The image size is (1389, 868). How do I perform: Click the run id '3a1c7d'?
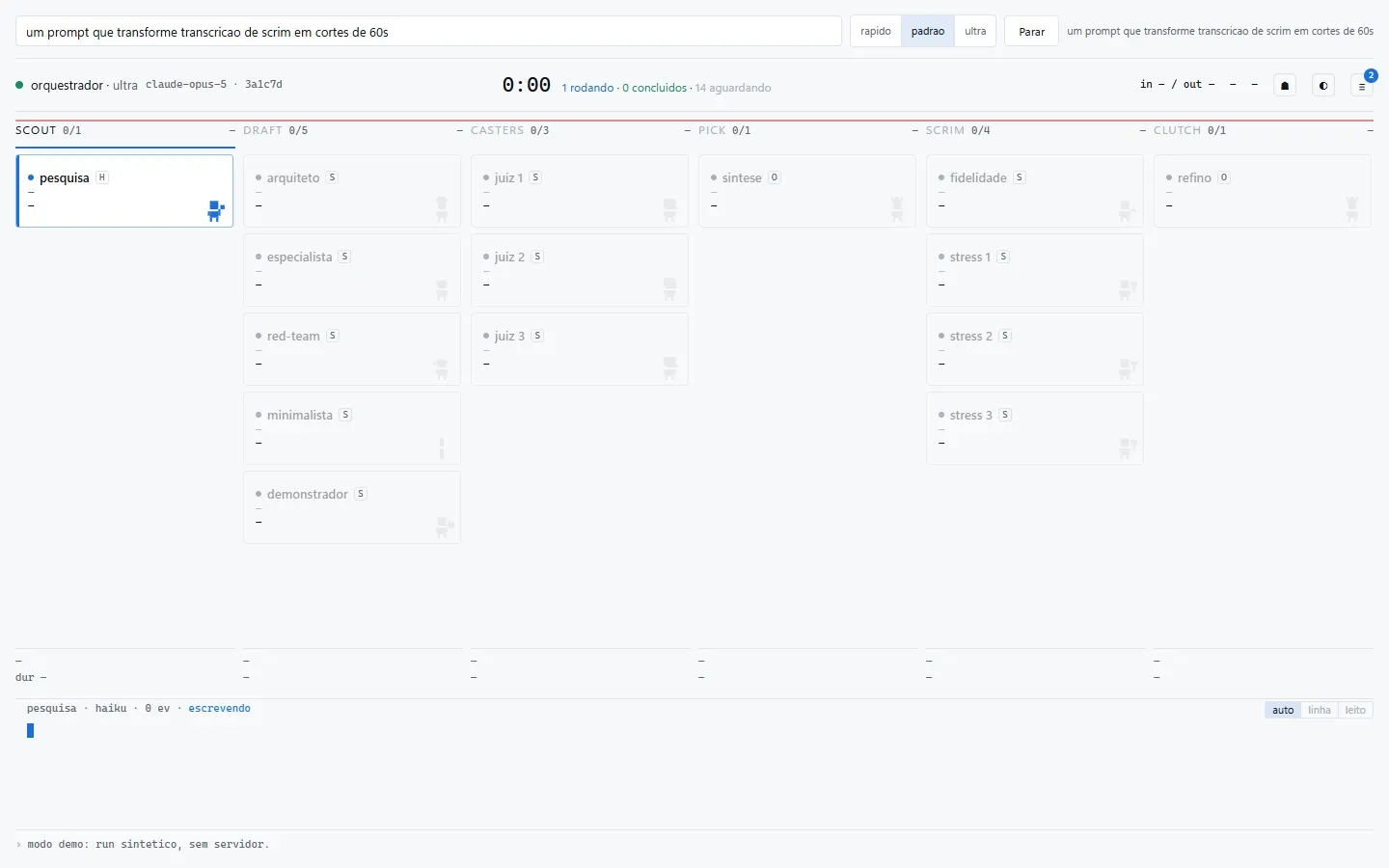click(263, 85)
